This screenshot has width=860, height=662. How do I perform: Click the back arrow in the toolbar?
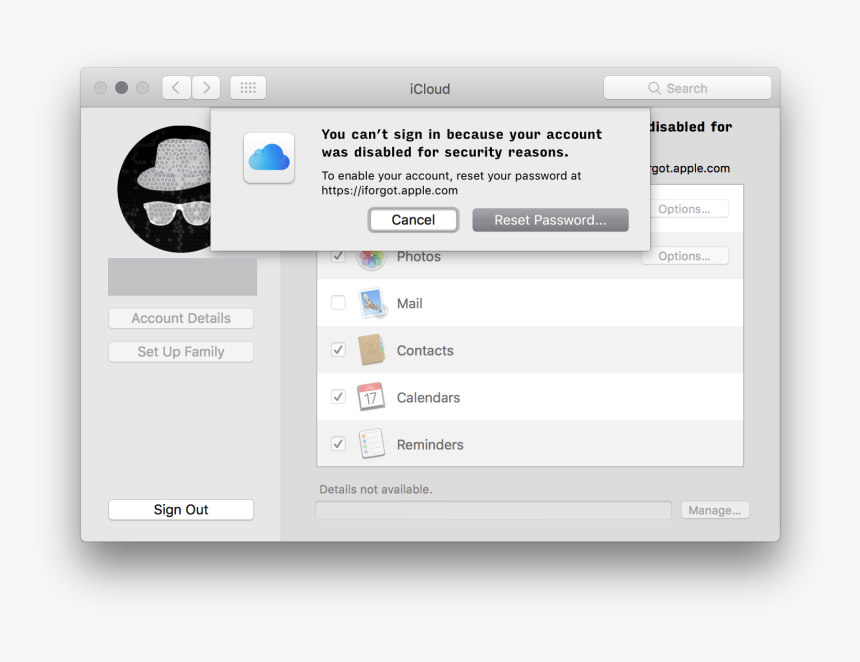click(x=176, y=87)
